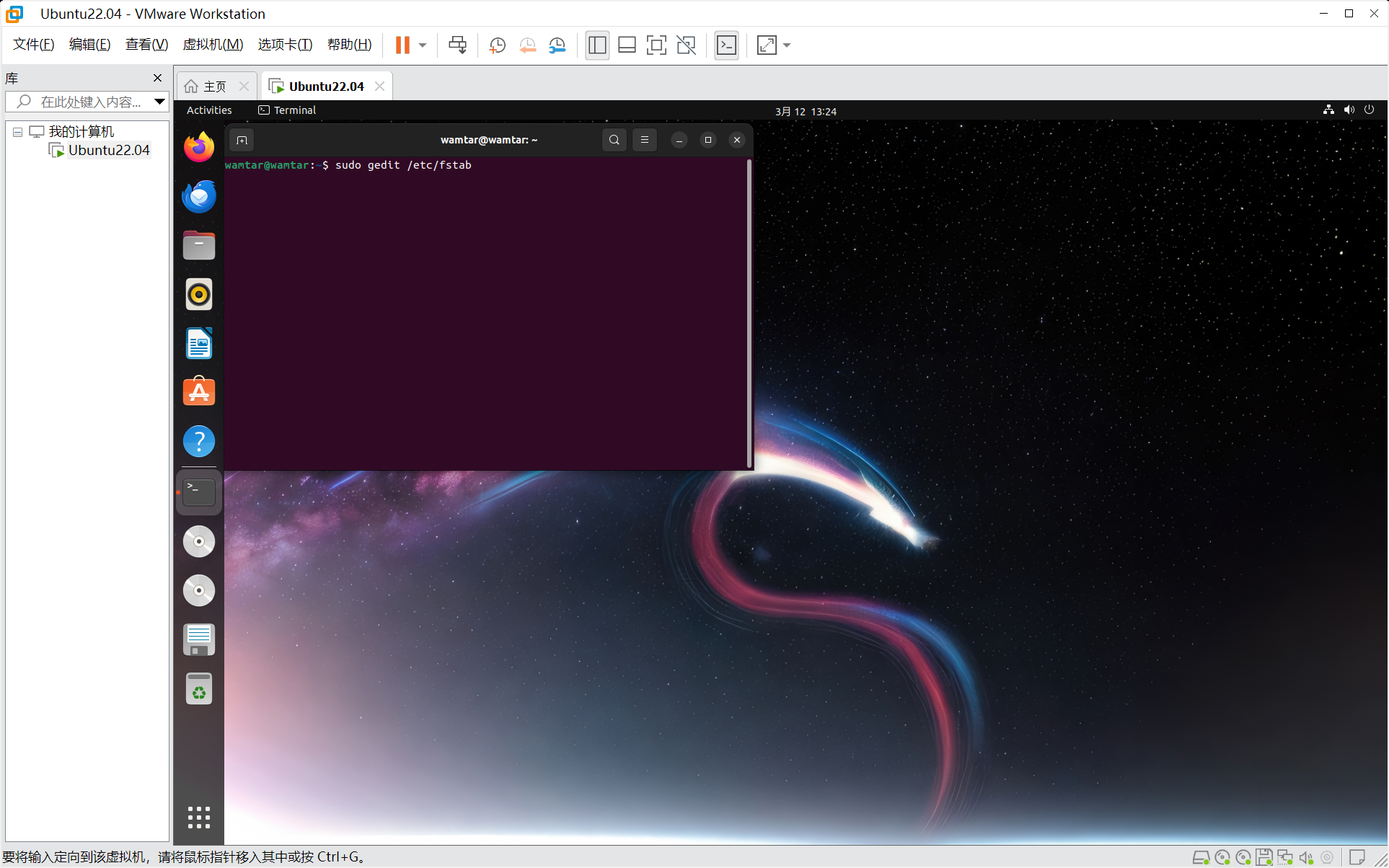This screenshot has height=868, width=1389.
Task: Open the 虚拟机(M) menu
Action: click(x=213, y=45)
